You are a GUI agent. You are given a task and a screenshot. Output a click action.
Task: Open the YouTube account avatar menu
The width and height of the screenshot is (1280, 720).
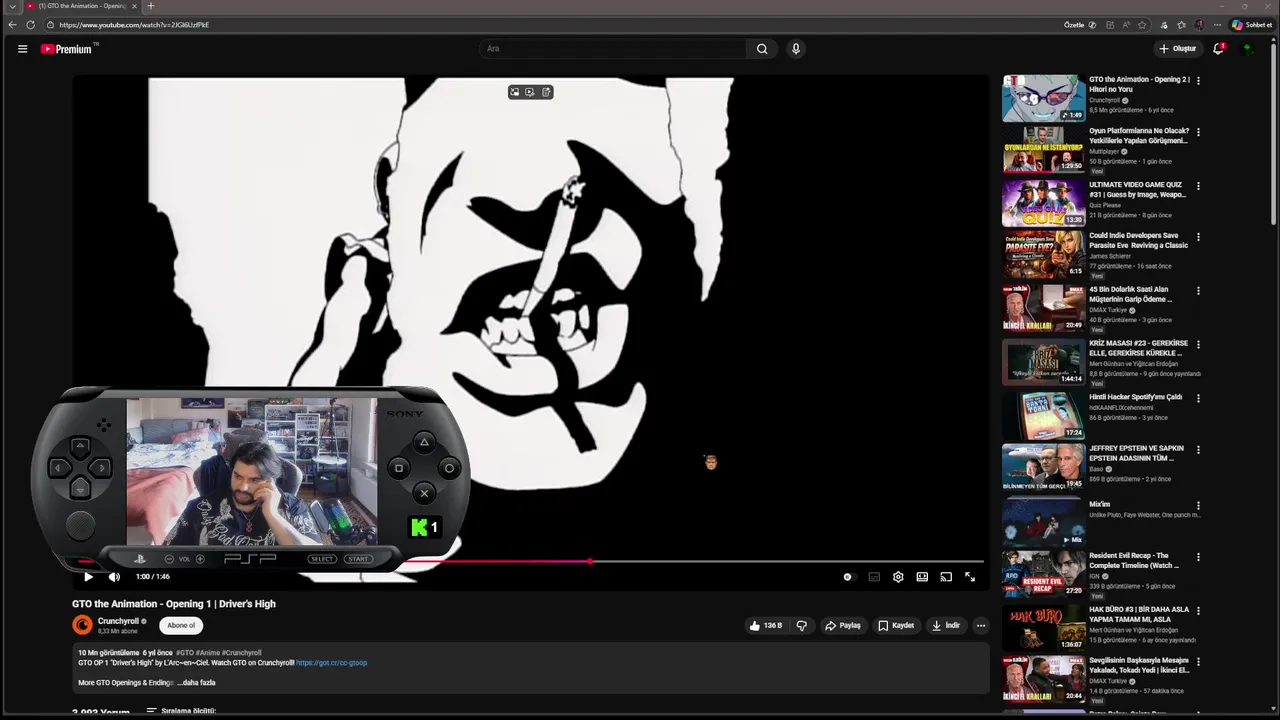pos(1248,48)
